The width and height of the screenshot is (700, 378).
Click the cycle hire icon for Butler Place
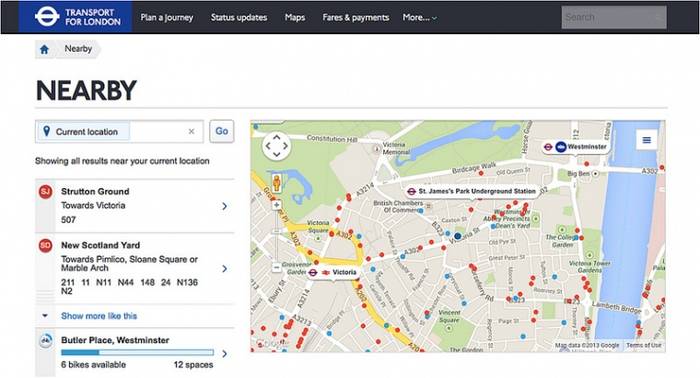click(45, 341)
